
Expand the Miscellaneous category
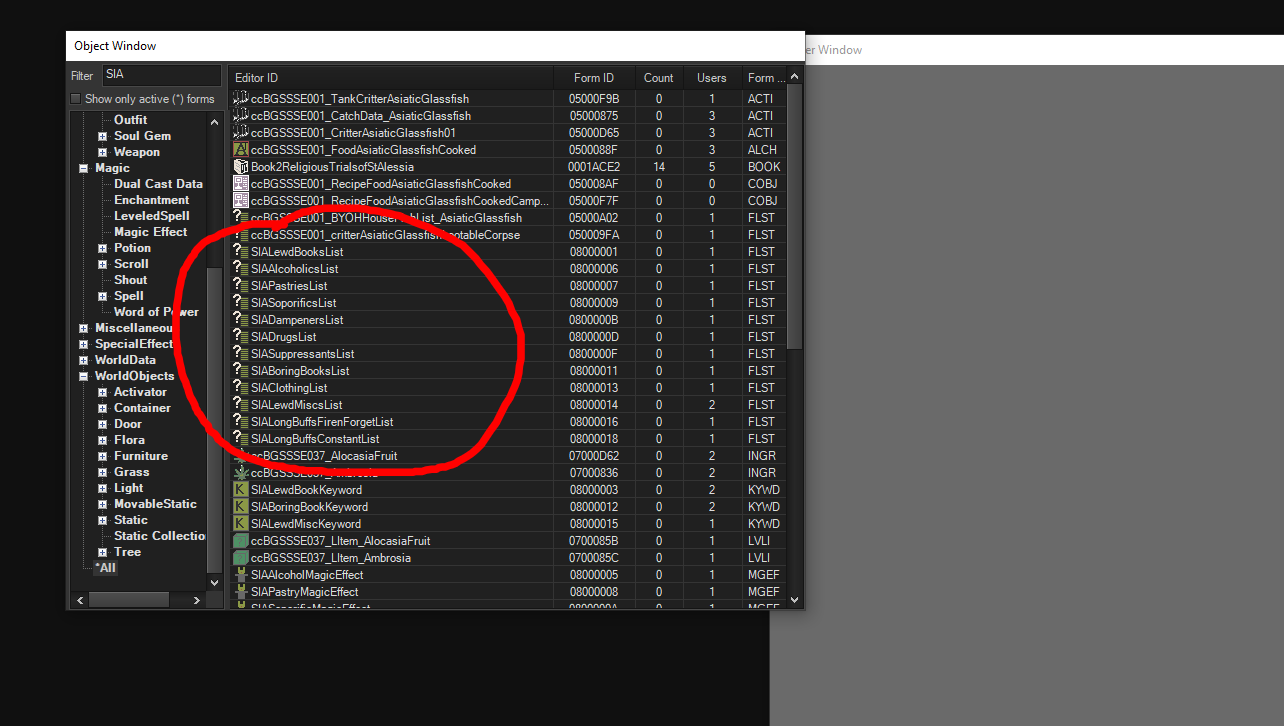pos(84,327)
